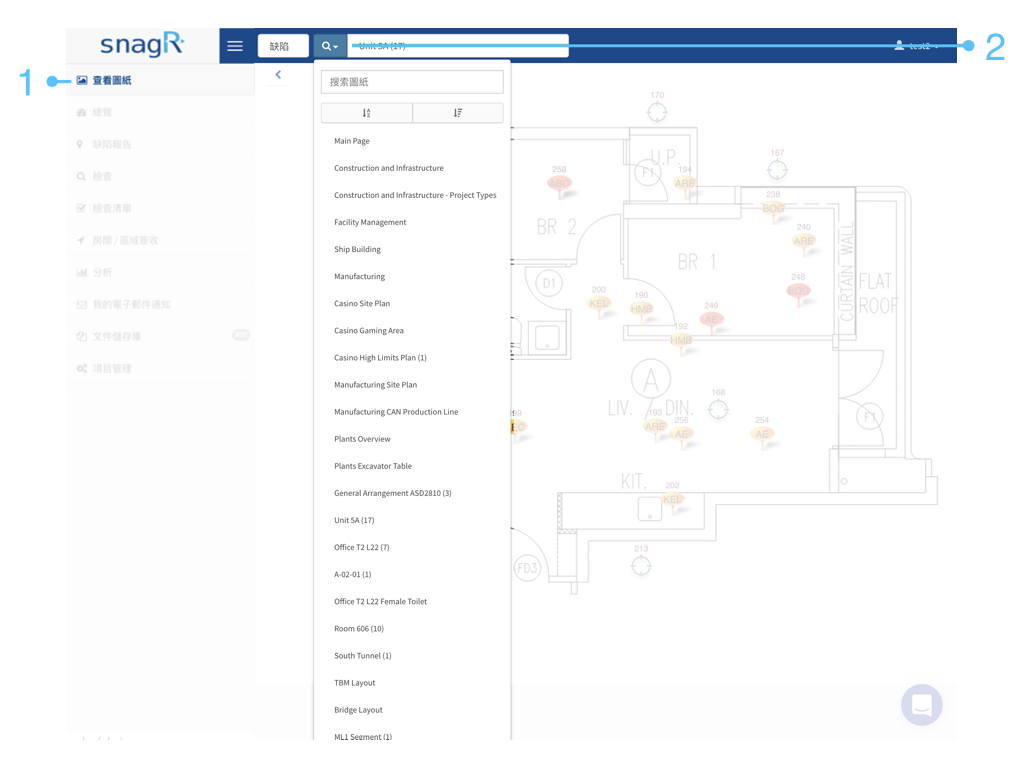Click the AE pin numbered 249

[x=711, y=319]
